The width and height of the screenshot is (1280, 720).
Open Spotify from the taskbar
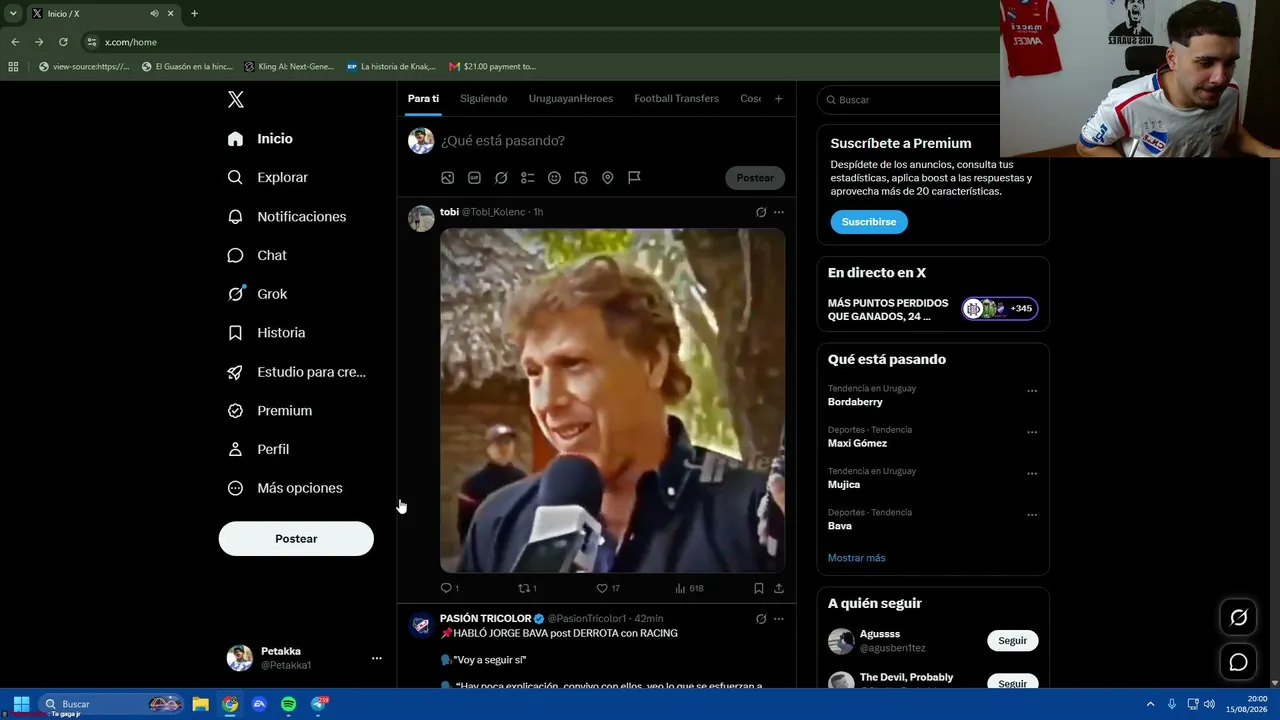[x=288, y=704]
